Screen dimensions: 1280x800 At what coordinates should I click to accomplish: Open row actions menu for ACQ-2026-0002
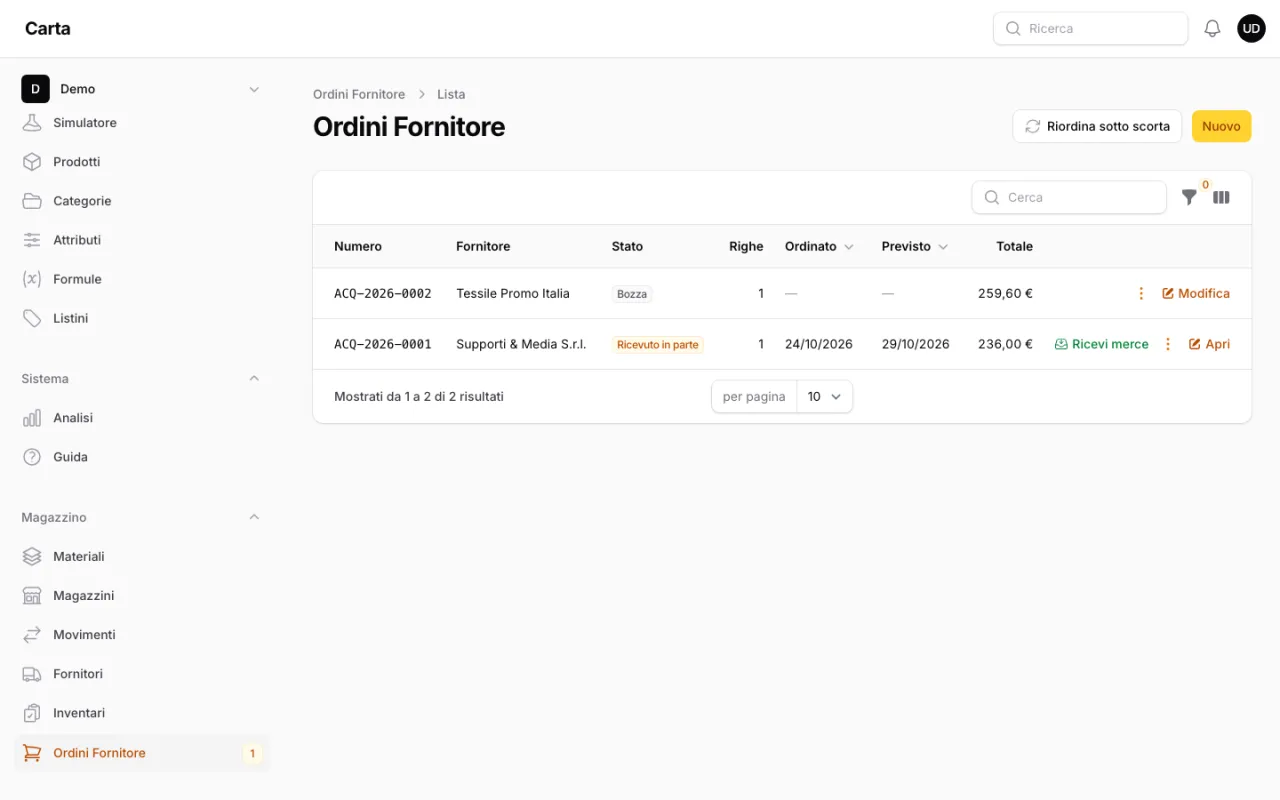coord(1141,293)
